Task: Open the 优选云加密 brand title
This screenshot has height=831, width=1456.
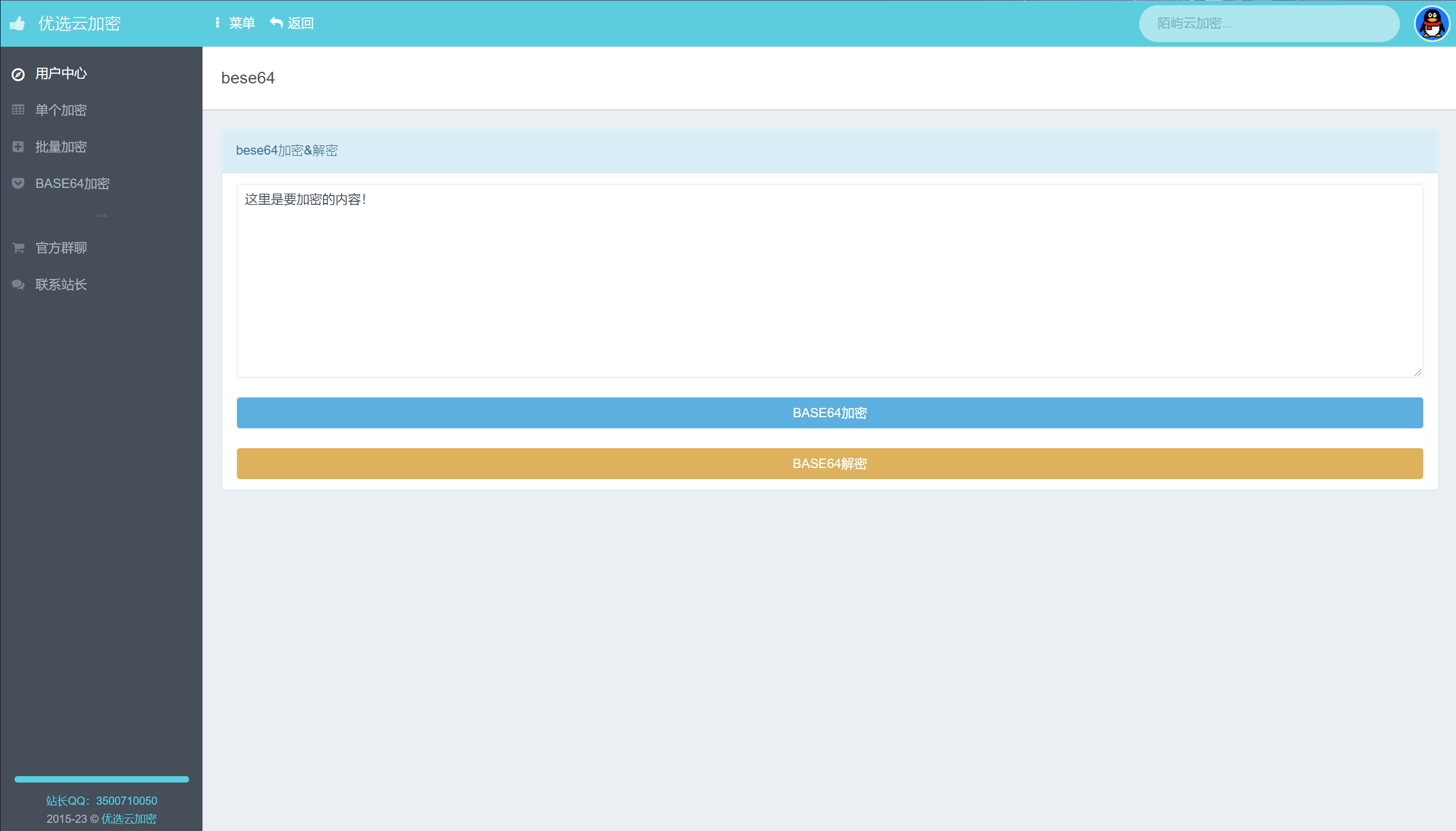Action: pyautogui.click(x=79, y=23)
